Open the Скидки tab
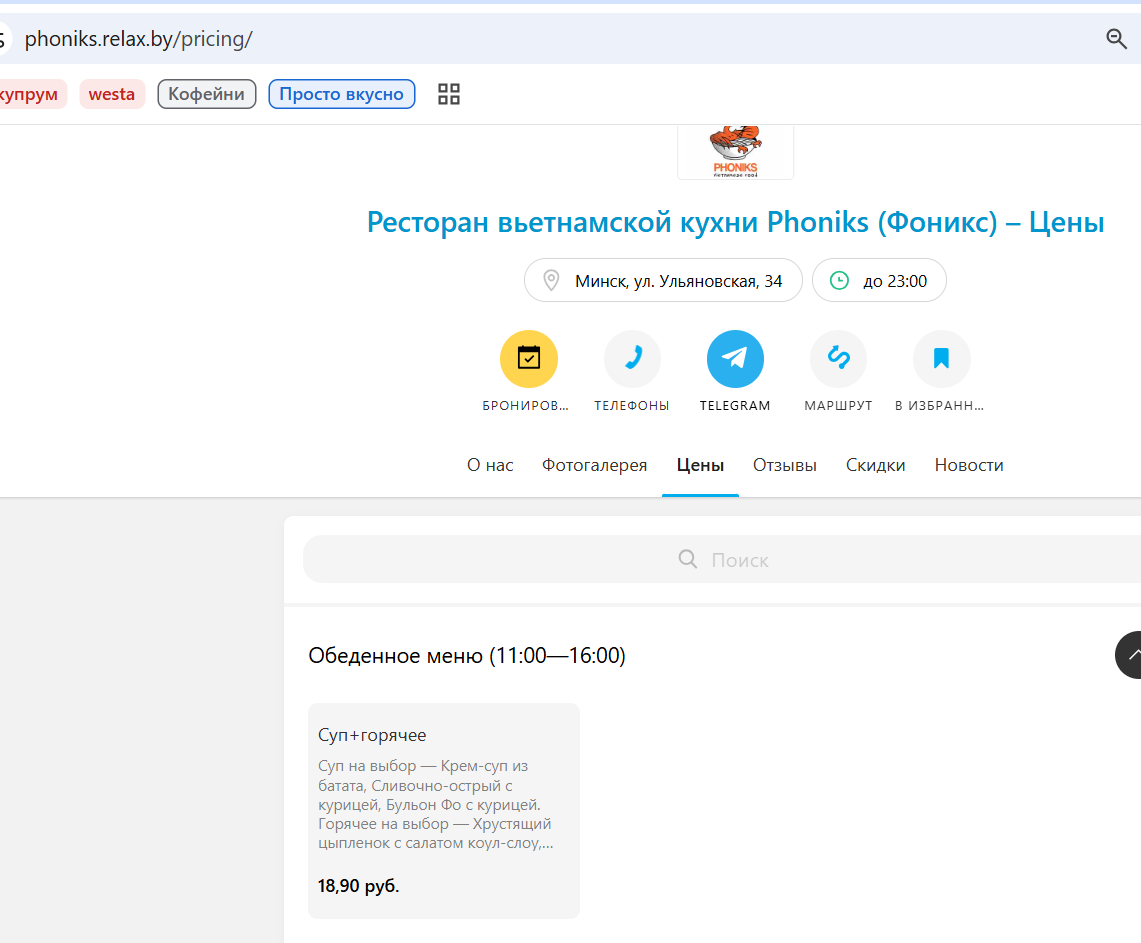Screen dimensions: 1141x943 point(875,465)
